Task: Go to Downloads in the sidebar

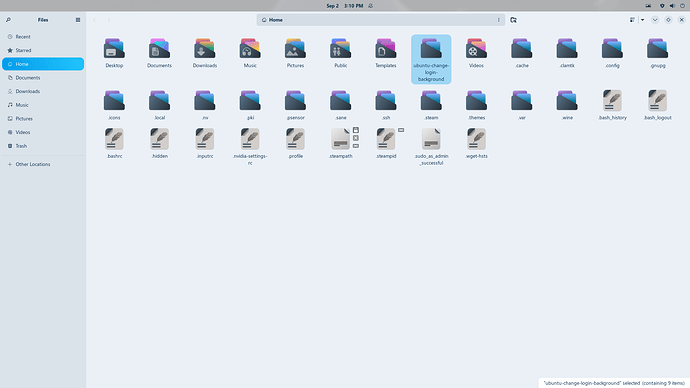Action: click(43, 91)
